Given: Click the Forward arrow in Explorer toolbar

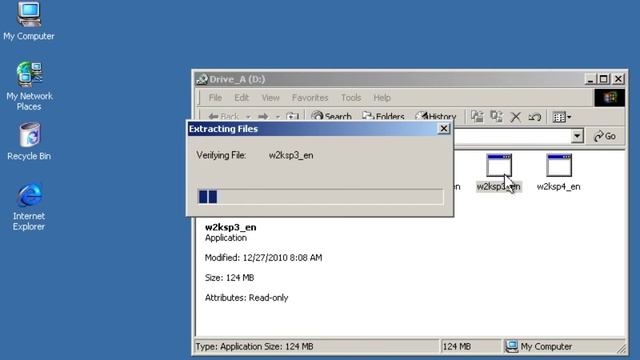Looking at the screenshot, I should click(x=263, y=117).
